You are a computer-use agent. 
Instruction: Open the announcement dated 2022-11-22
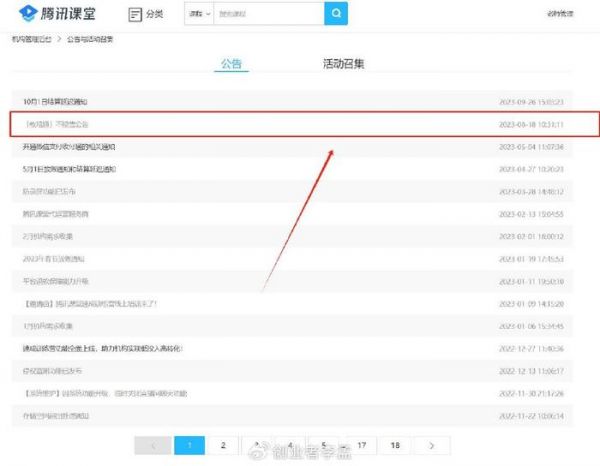(x=56, y=414)
